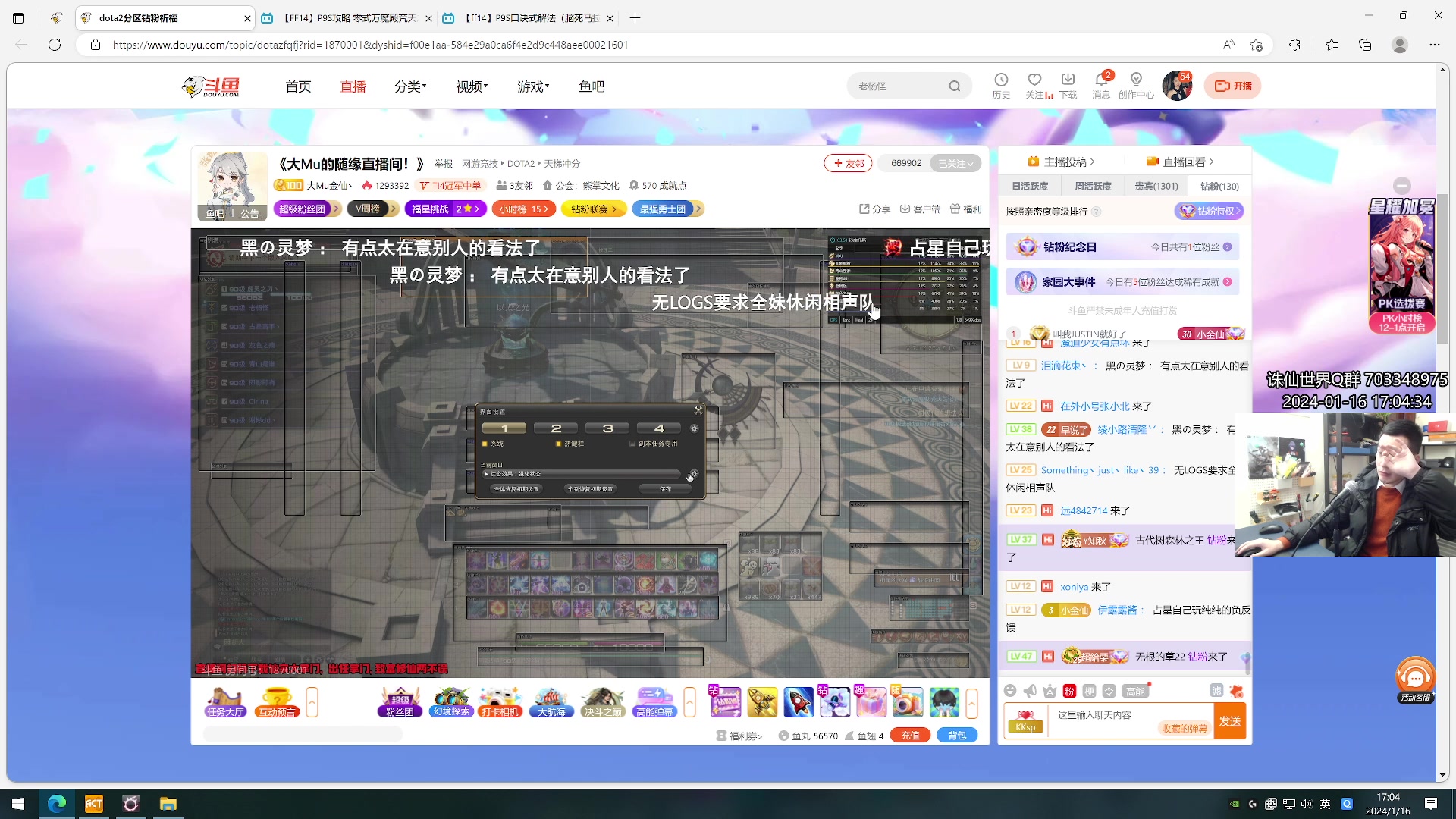This screenshot has width=1456, height=819.
Task: Open the 任务大厅 task hall icon
Action: (x=225, y=702)
